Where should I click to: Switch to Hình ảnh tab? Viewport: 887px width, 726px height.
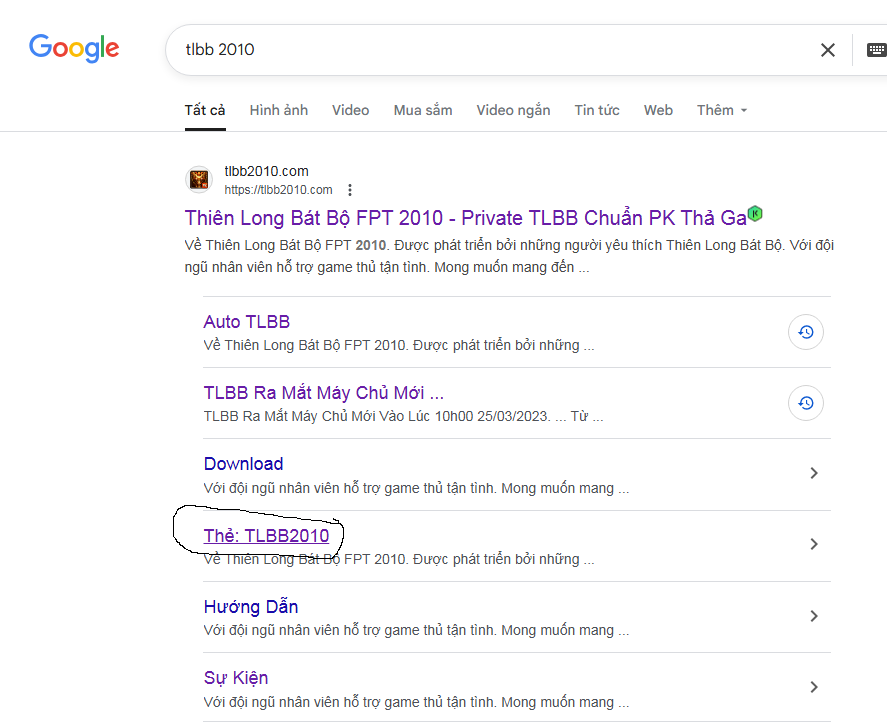pyautogui.click(x=279, y=110)
